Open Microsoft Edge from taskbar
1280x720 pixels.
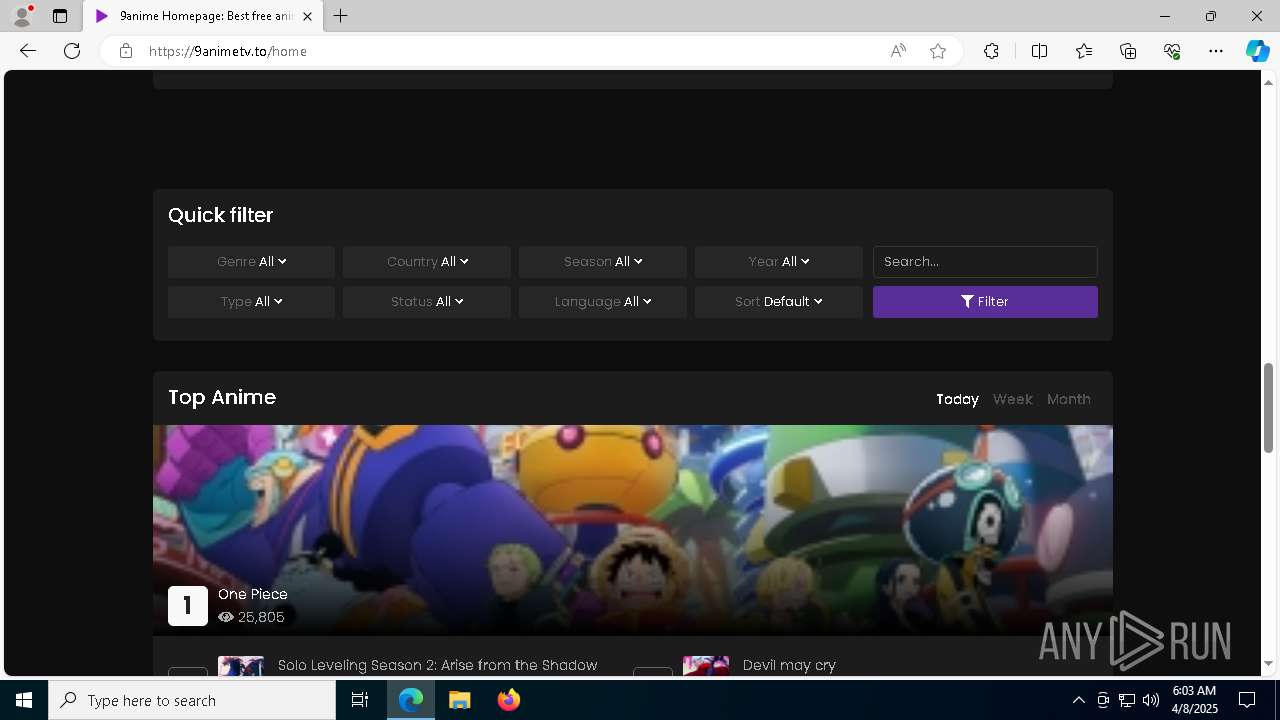pos(411,700)
